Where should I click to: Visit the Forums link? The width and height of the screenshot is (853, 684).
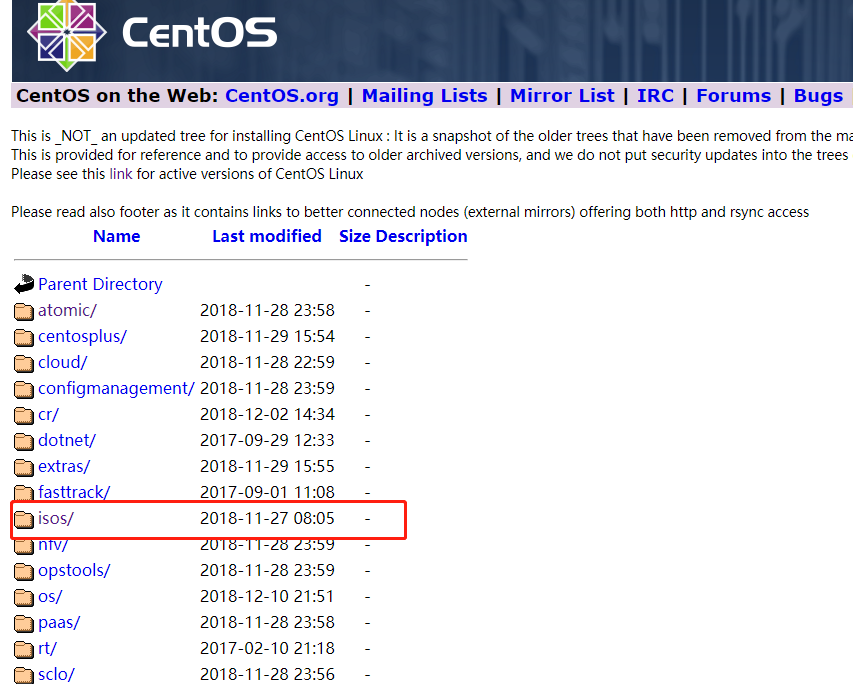pyautogui.click(x=733, y=96)
